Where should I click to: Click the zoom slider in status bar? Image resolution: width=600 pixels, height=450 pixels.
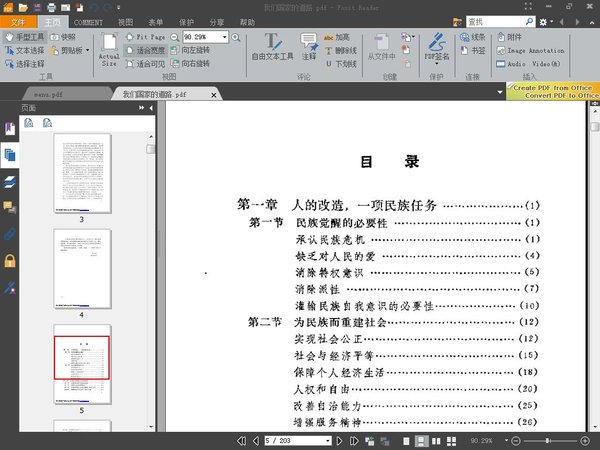pyautogui.click(x=548, y=440)
